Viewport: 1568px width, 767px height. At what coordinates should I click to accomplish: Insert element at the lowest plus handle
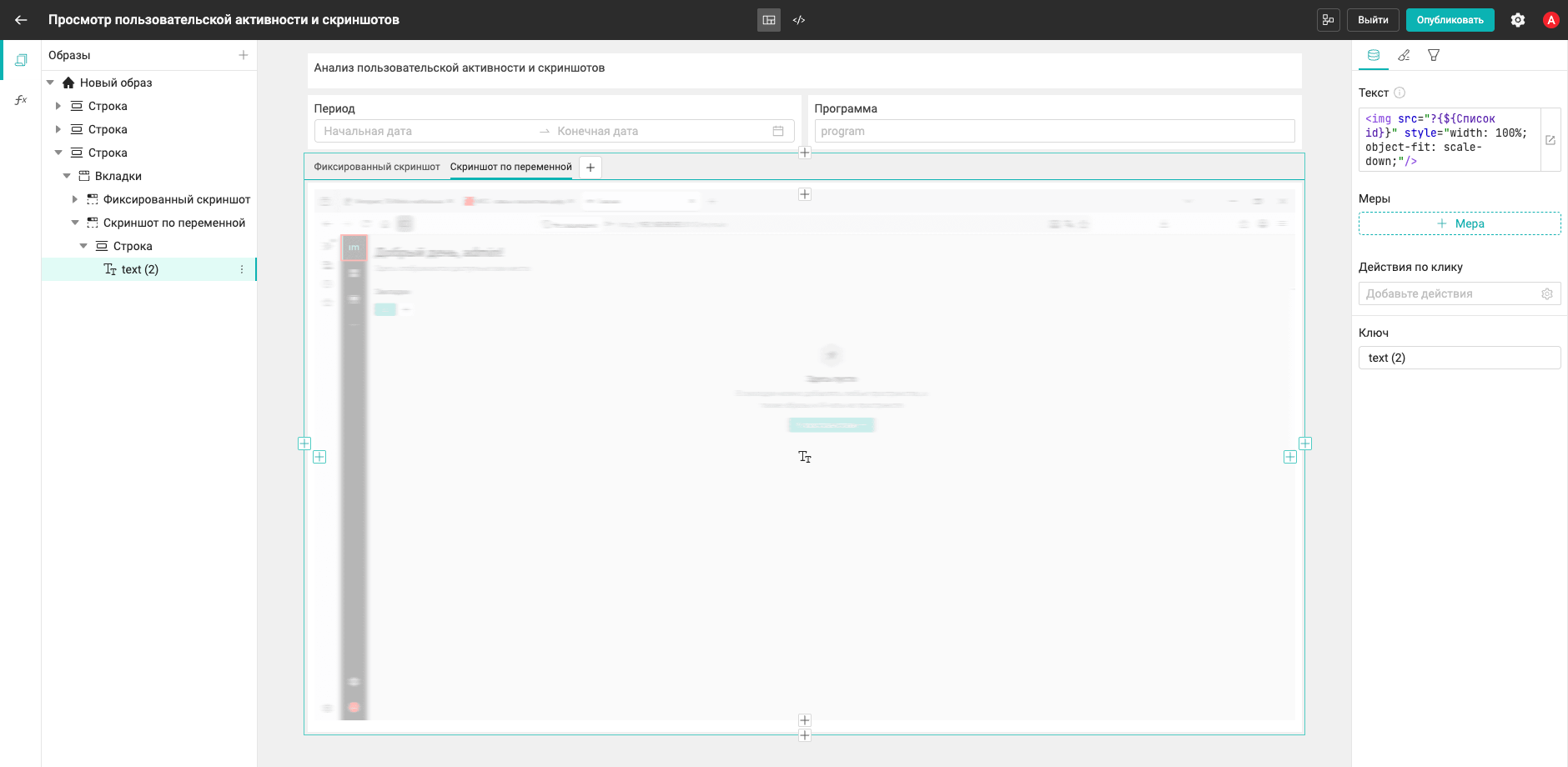pos(805,735)
